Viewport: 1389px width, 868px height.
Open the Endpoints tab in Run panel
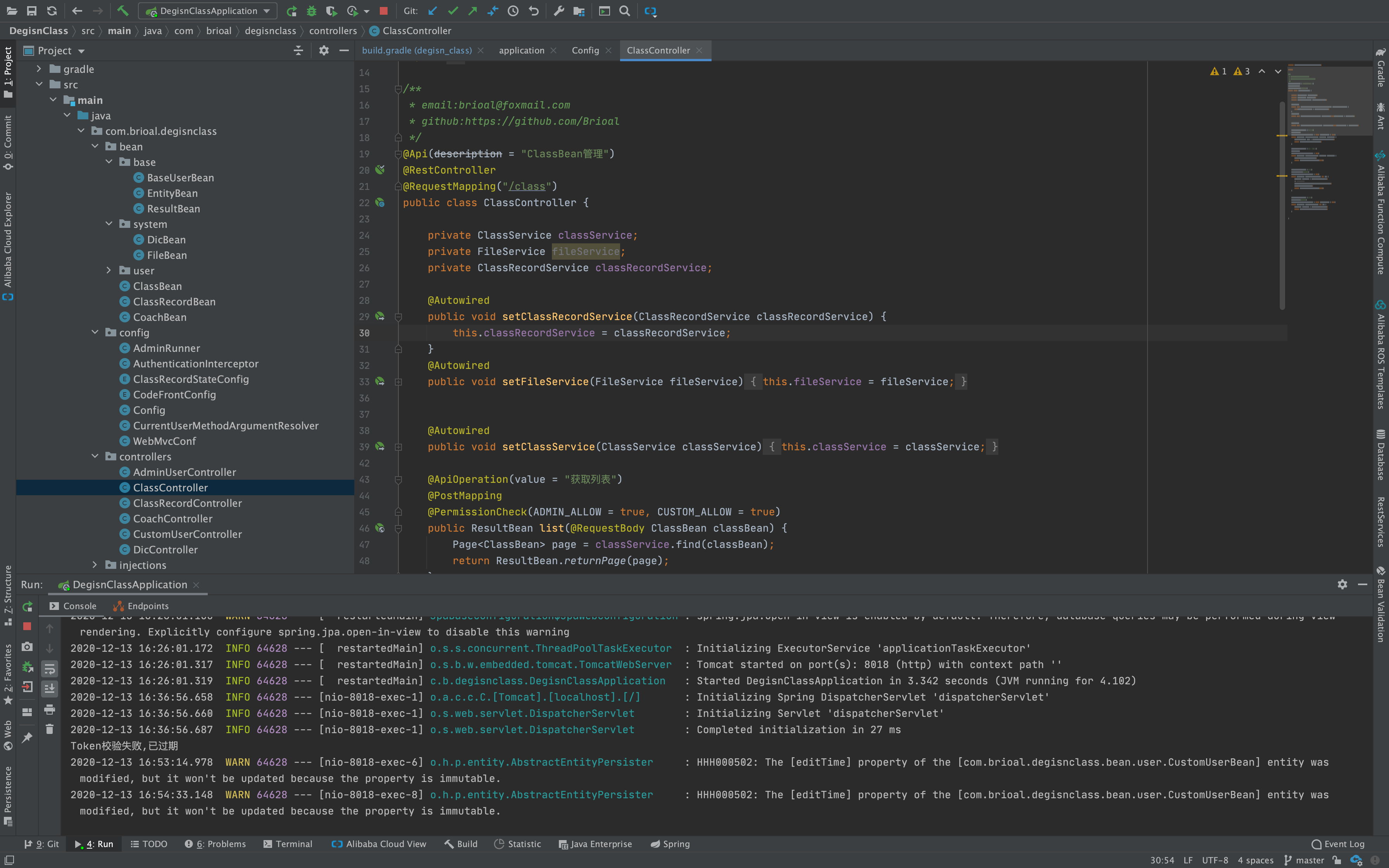coord(141,606)
